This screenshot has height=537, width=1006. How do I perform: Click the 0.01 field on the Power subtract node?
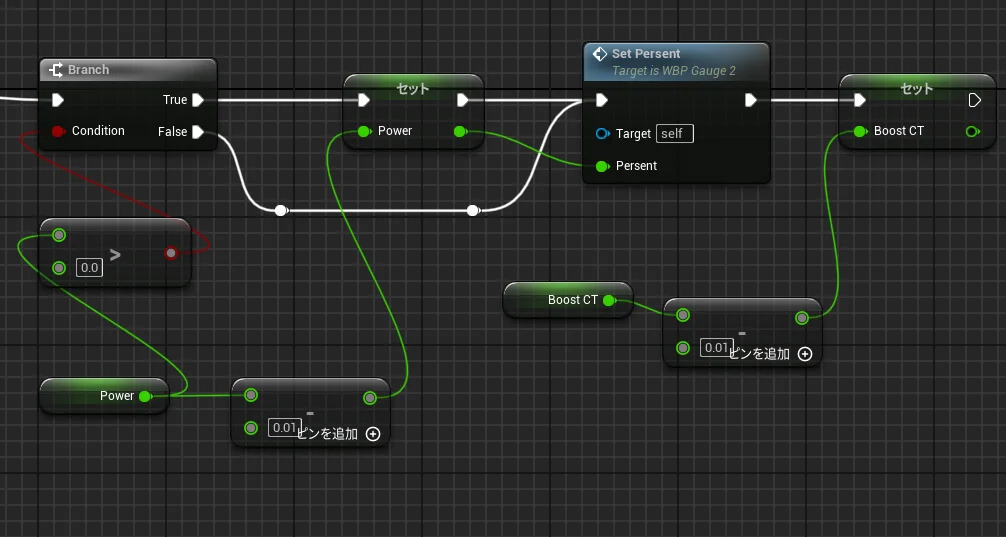(283, 428)
